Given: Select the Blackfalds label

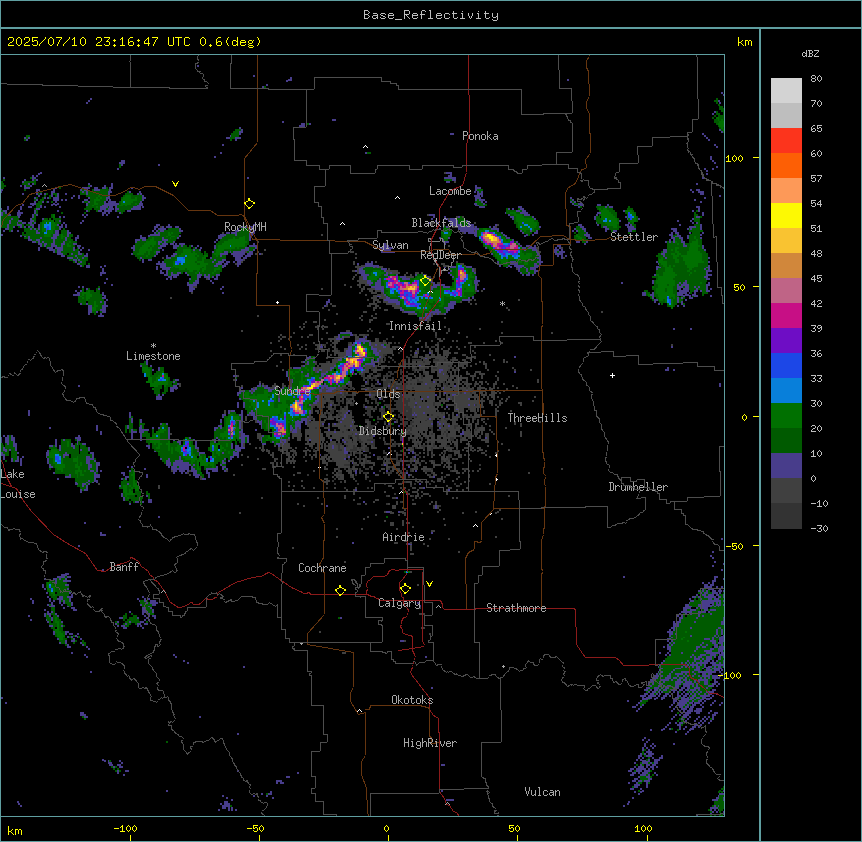Looking at the screenshot, I should click(x=441, y=223).
